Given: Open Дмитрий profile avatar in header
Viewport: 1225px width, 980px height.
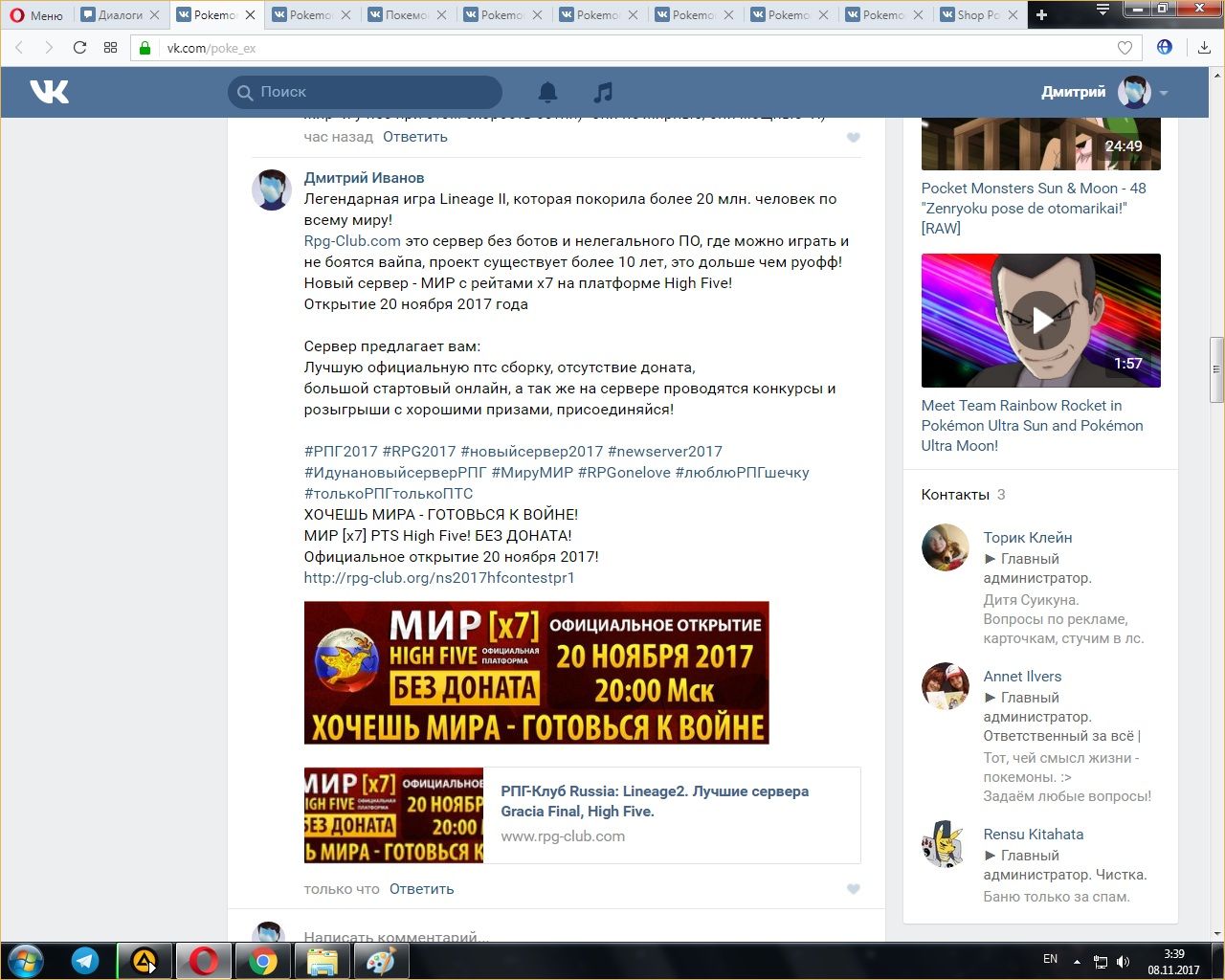Looking at the screenshot, I should (x=1134, y=92).
